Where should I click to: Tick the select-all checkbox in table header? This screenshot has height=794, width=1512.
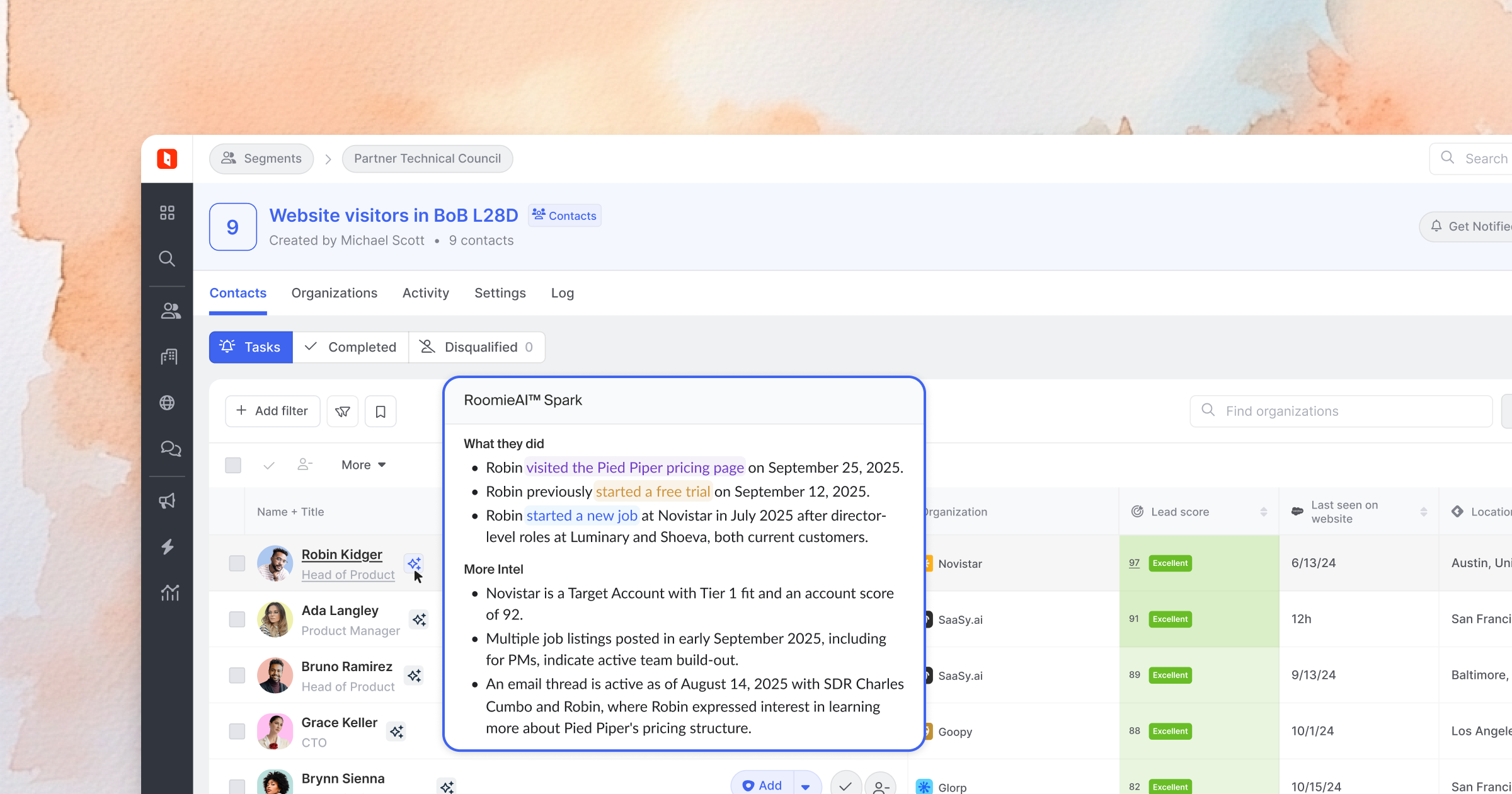(x=233, y=465)
